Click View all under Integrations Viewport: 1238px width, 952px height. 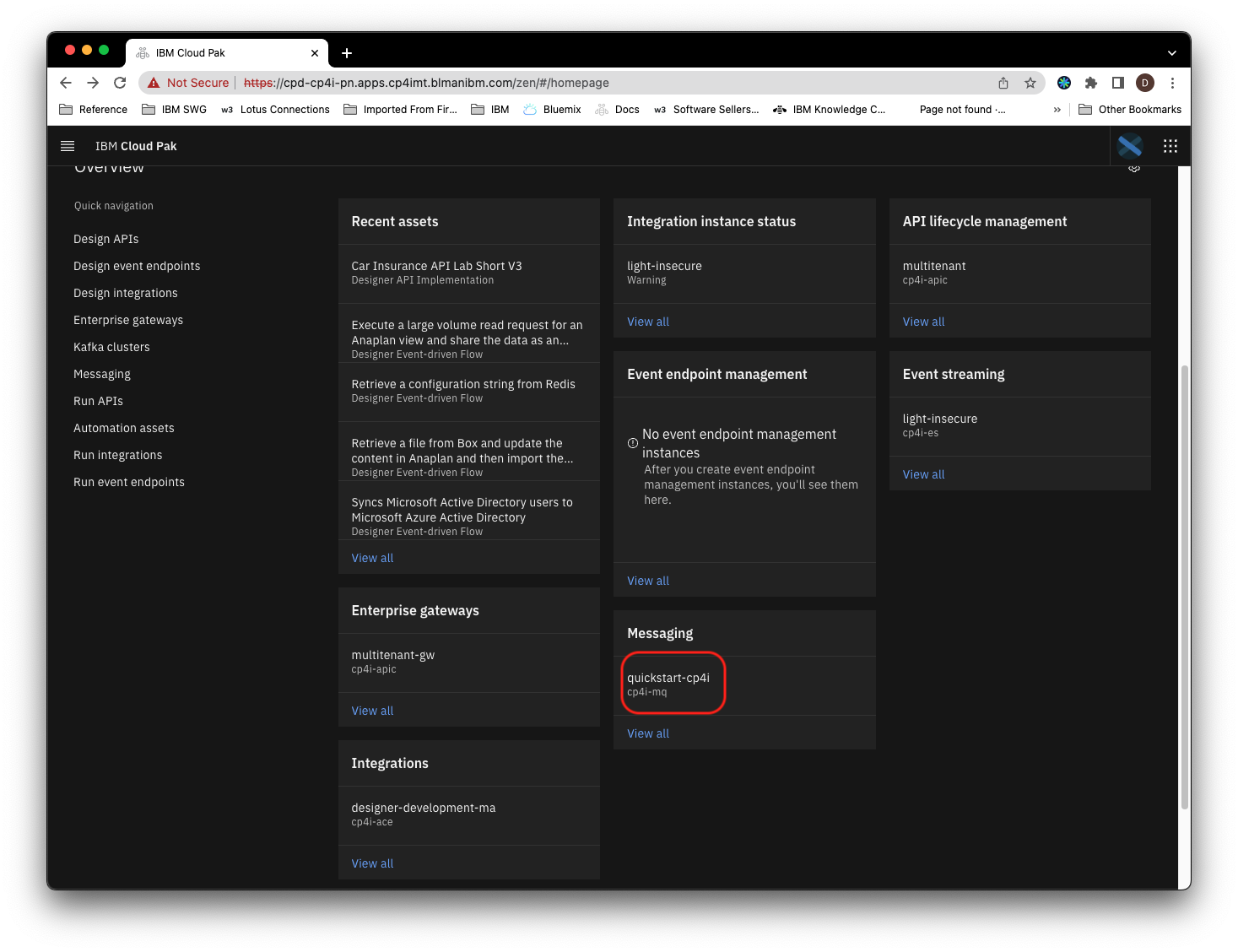pyautogui.click(x=372, y=863)
